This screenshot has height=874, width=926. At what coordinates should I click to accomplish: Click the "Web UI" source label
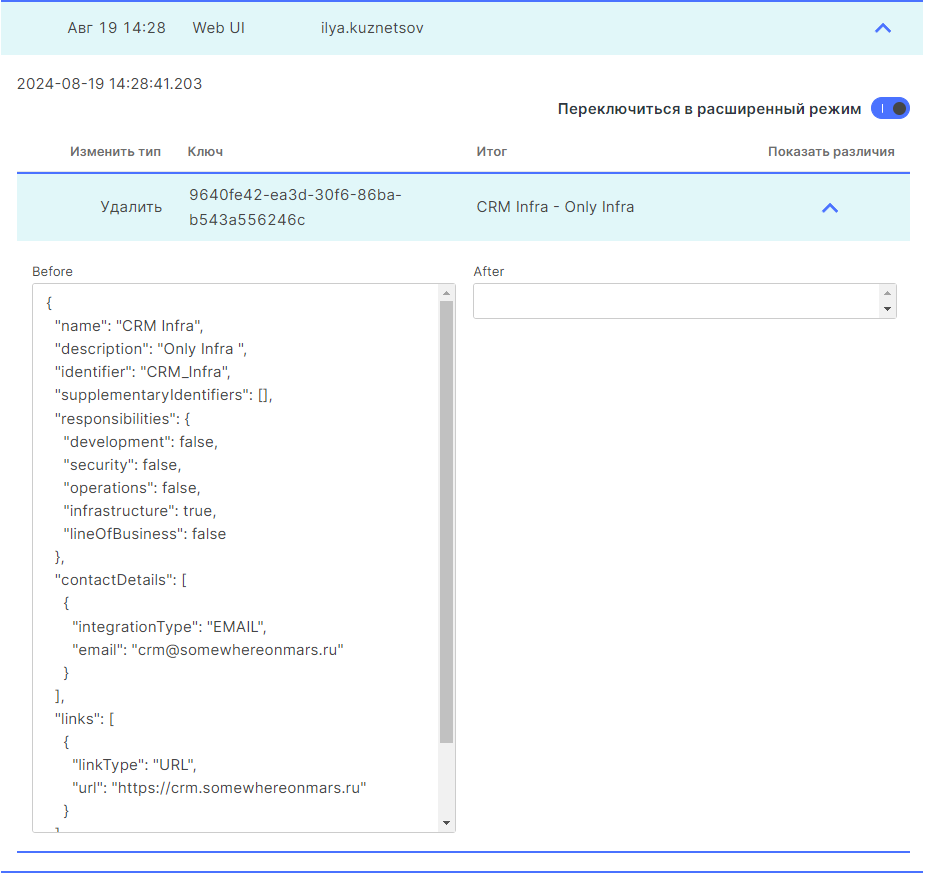218,28
